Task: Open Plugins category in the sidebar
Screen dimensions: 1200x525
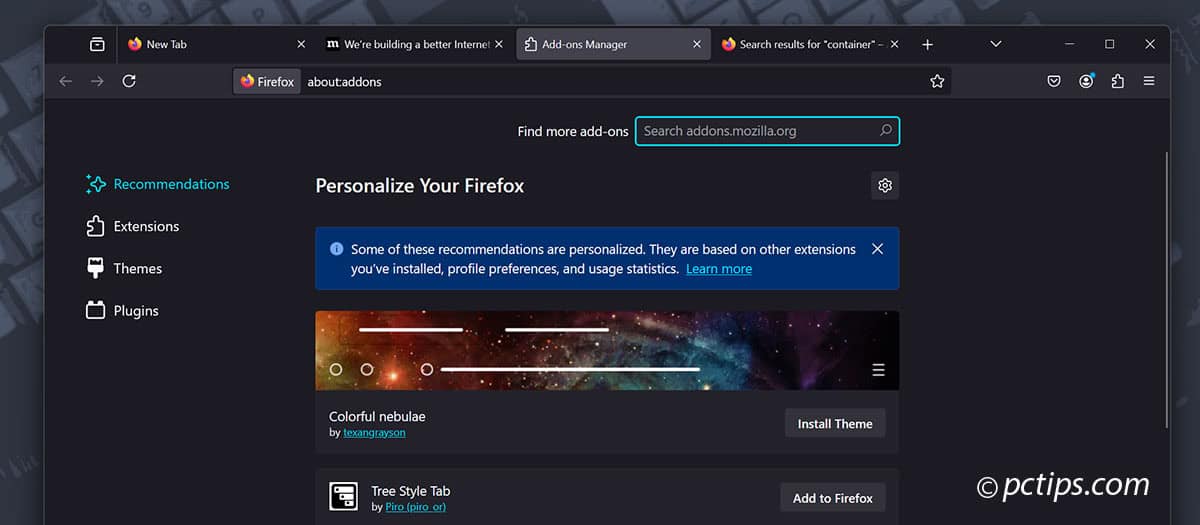Action: 135,311
